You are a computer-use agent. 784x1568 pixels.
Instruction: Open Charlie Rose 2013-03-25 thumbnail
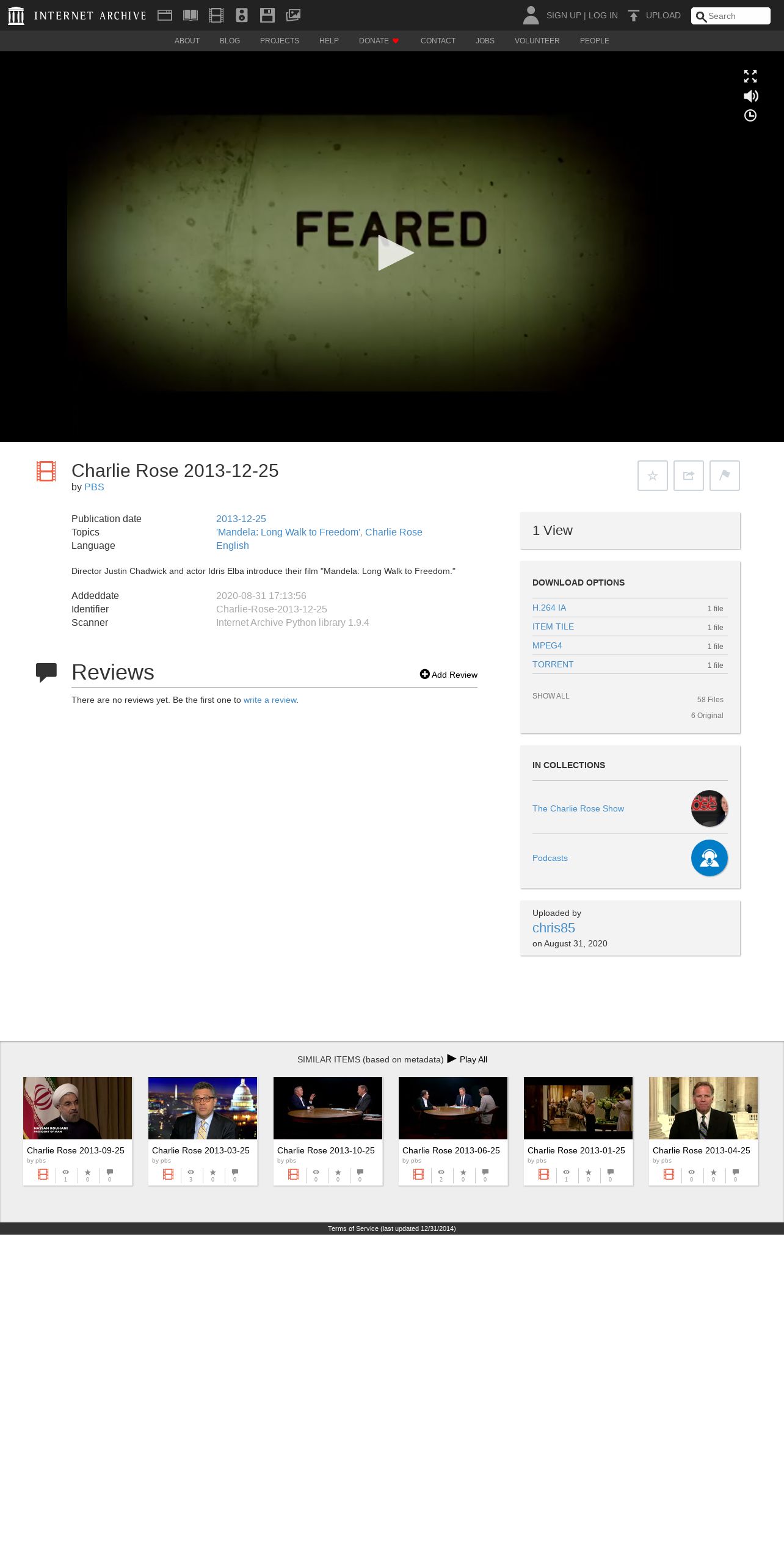click(203, 1108)
